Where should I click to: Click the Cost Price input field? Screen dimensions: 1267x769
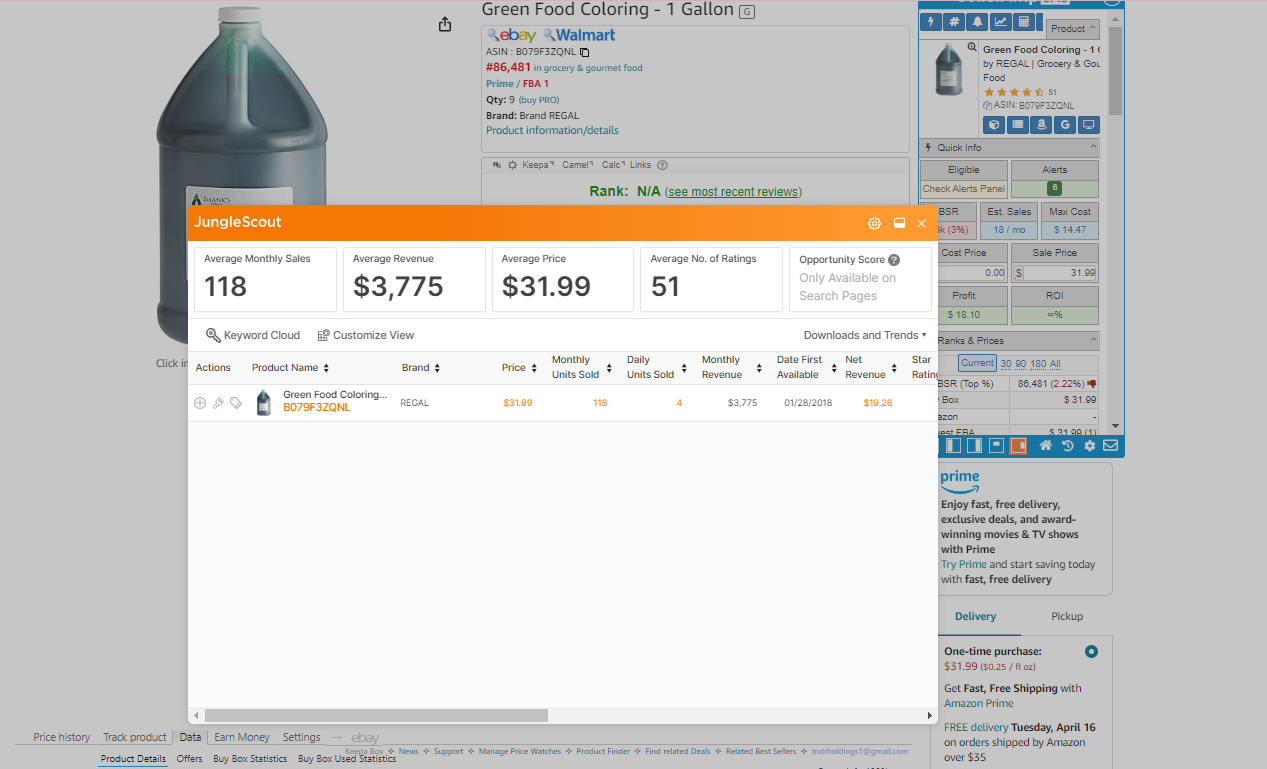click(x=970, y=272)
